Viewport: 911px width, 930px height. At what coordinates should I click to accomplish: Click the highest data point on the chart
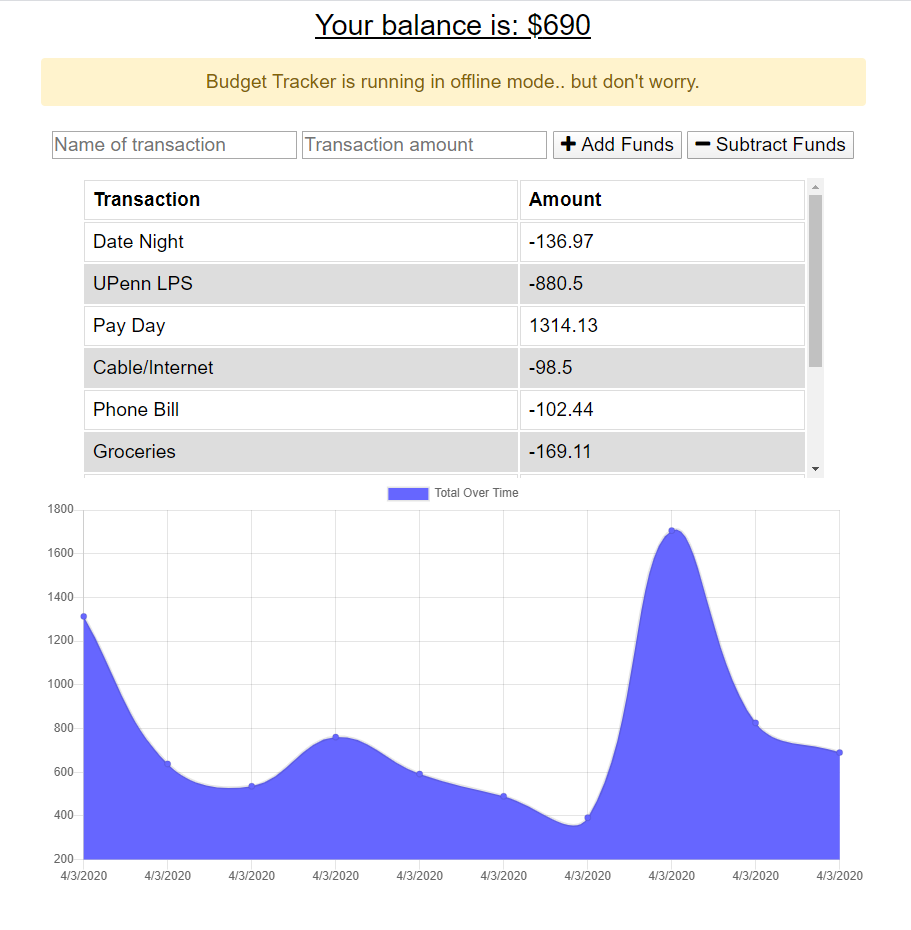(x=670, y=529)
